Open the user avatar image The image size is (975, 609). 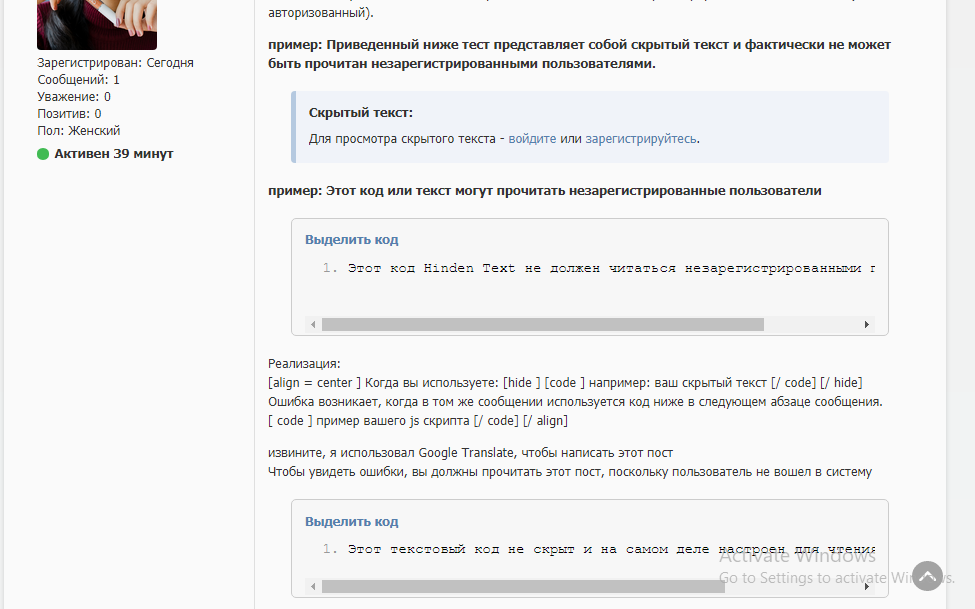point(97,24)
